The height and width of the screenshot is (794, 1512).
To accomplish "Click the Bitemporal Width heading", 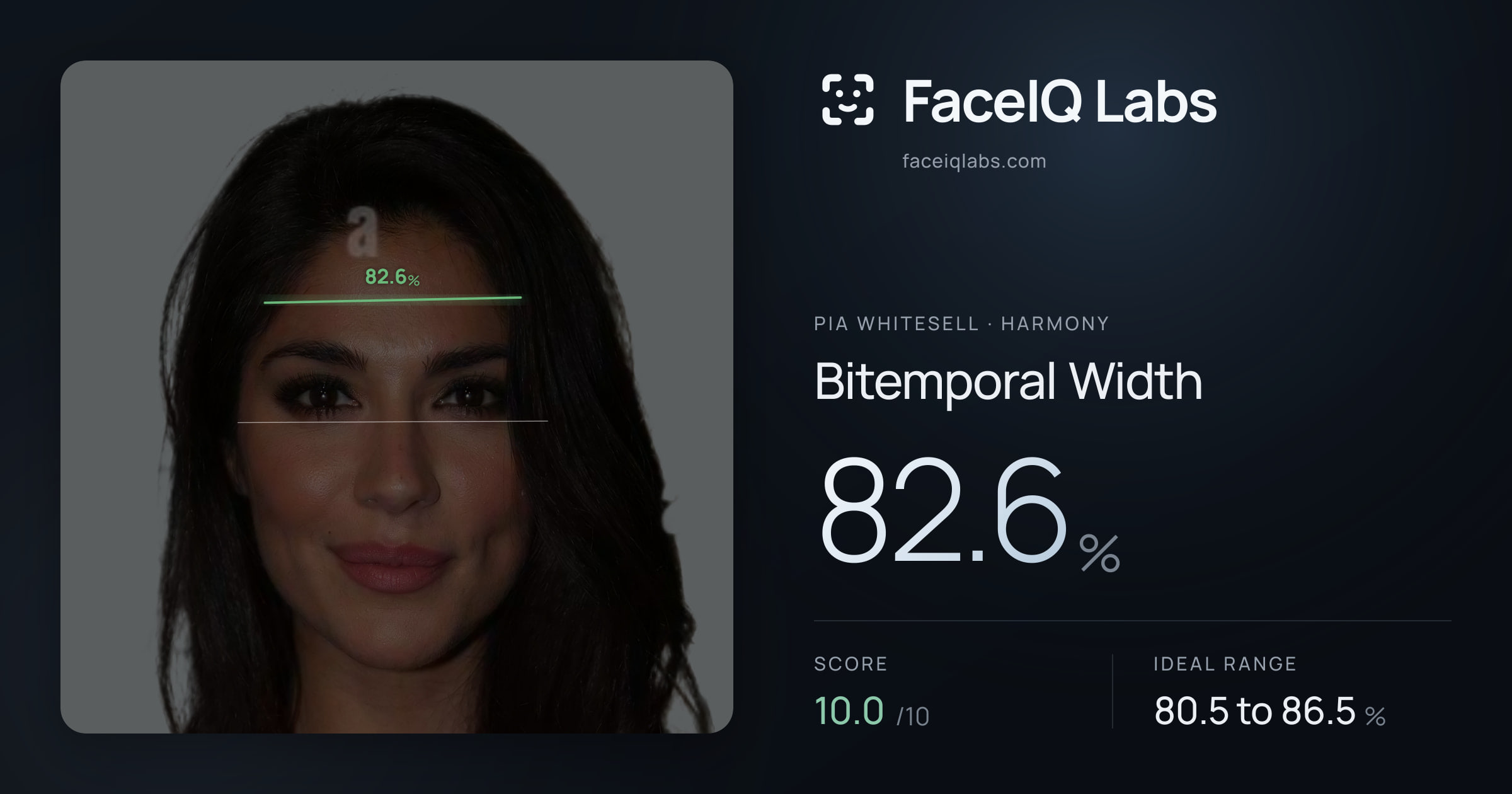I will (x=1008, y=382).
